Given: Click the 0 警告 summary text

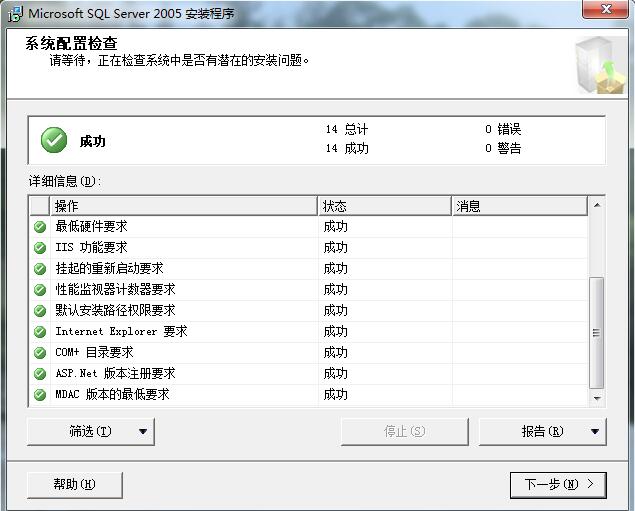Looking at the screenshot, I should [503, 149].
